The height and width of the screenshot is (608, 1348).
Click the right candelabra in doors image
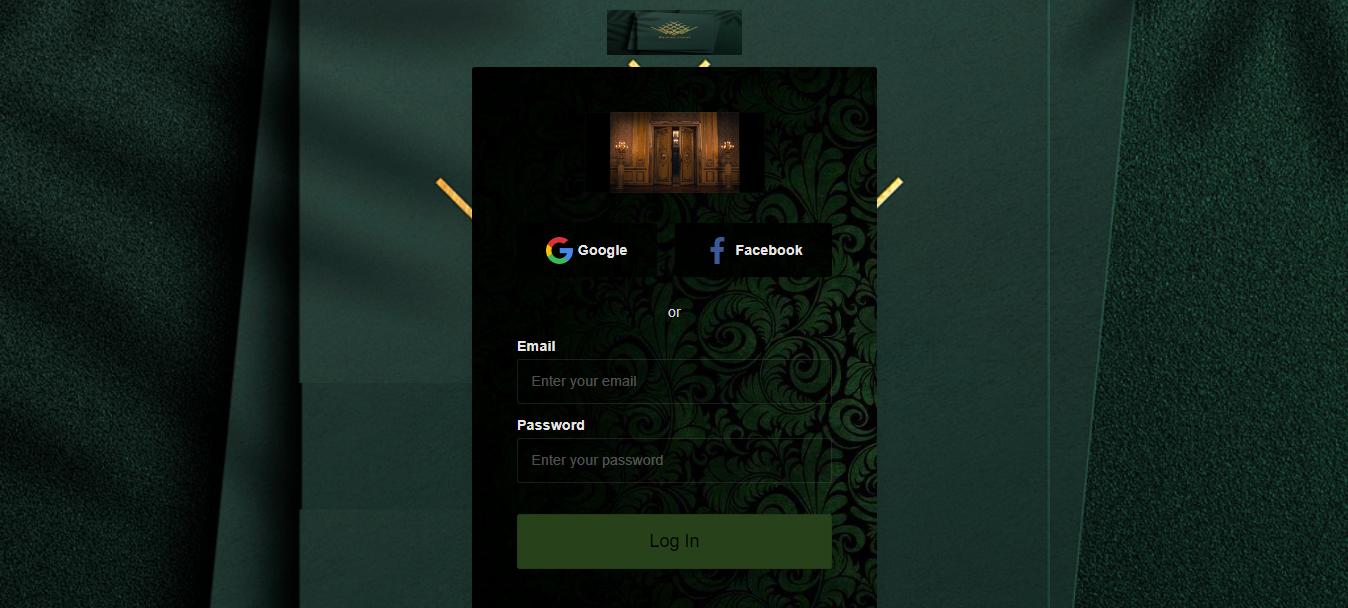(x=726, y=150)
